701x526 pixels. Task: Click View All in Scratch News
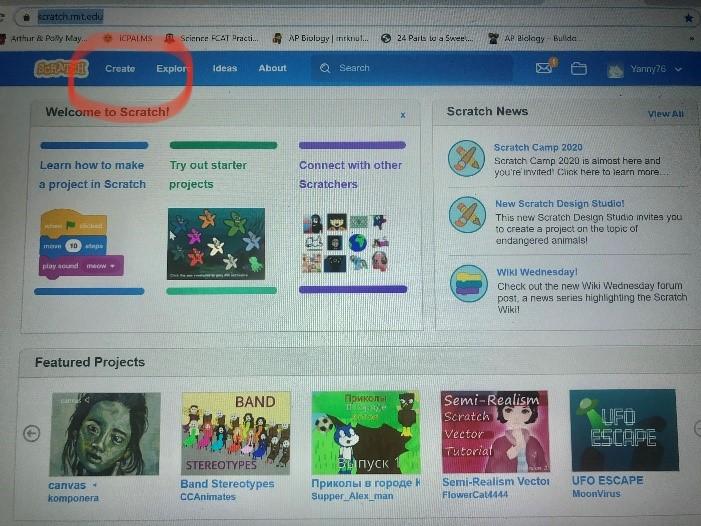pyautogui.click(x=665, y=114)
